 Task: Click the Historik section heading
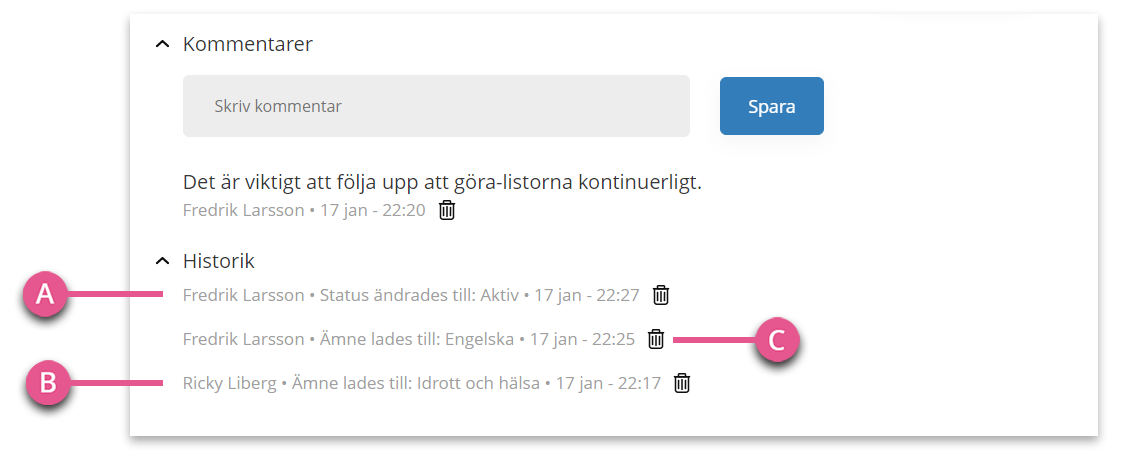(219, 260)
